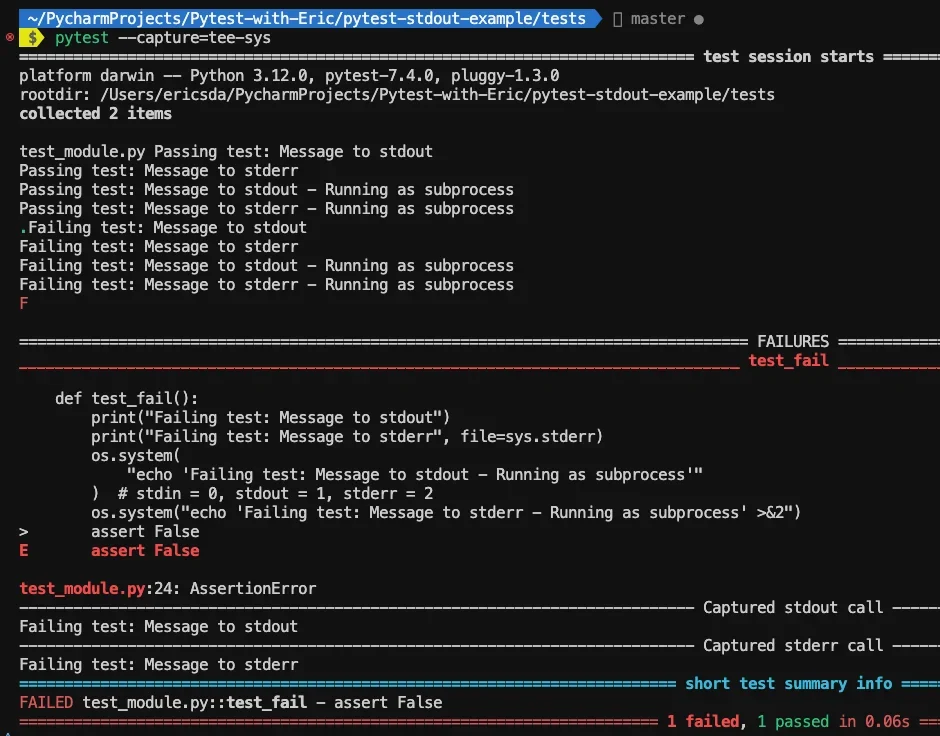
Task: Click the master branch name
Action: click(658, 19)
